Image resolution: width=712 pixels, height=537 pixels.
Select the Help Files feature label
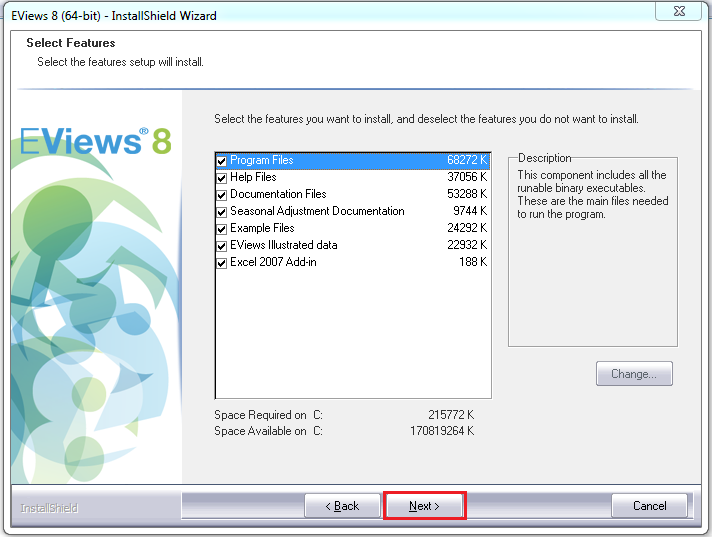pos(253,177)
